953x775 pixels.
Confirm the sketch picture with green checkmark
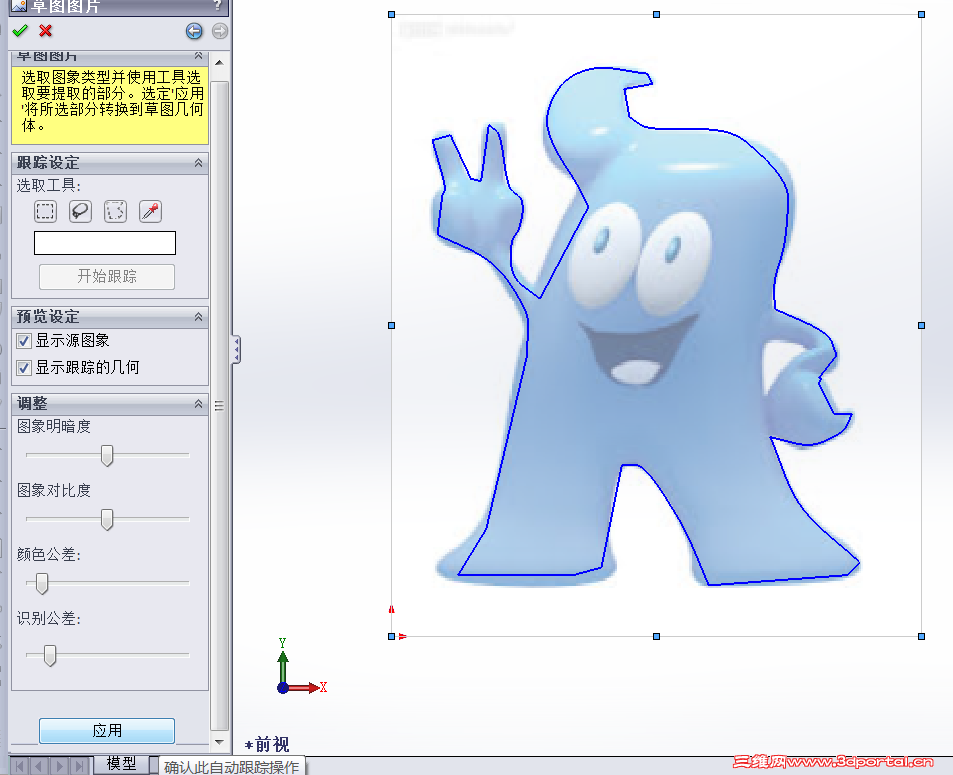coord(20,31)
